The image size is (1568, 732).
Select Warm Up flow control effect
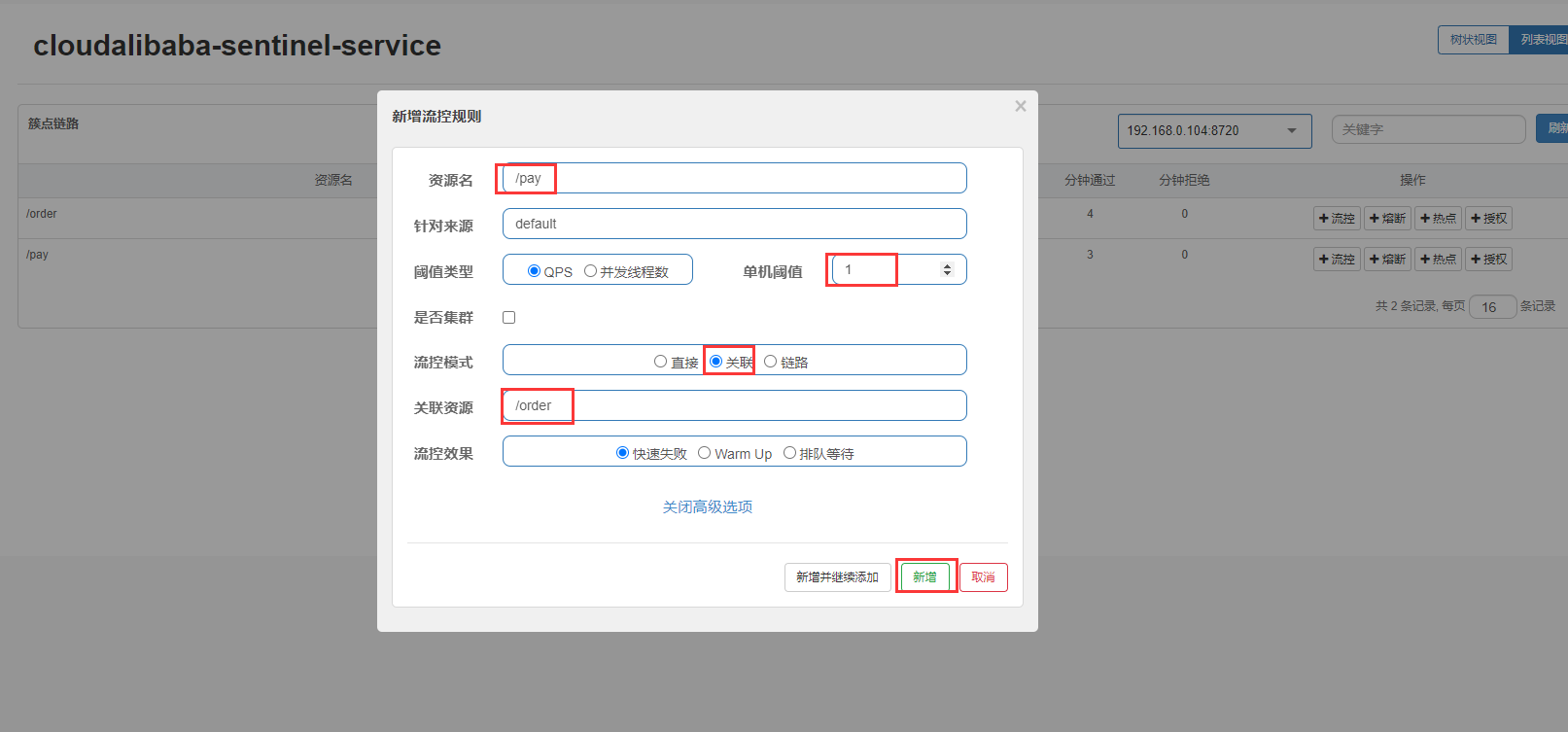704,453
